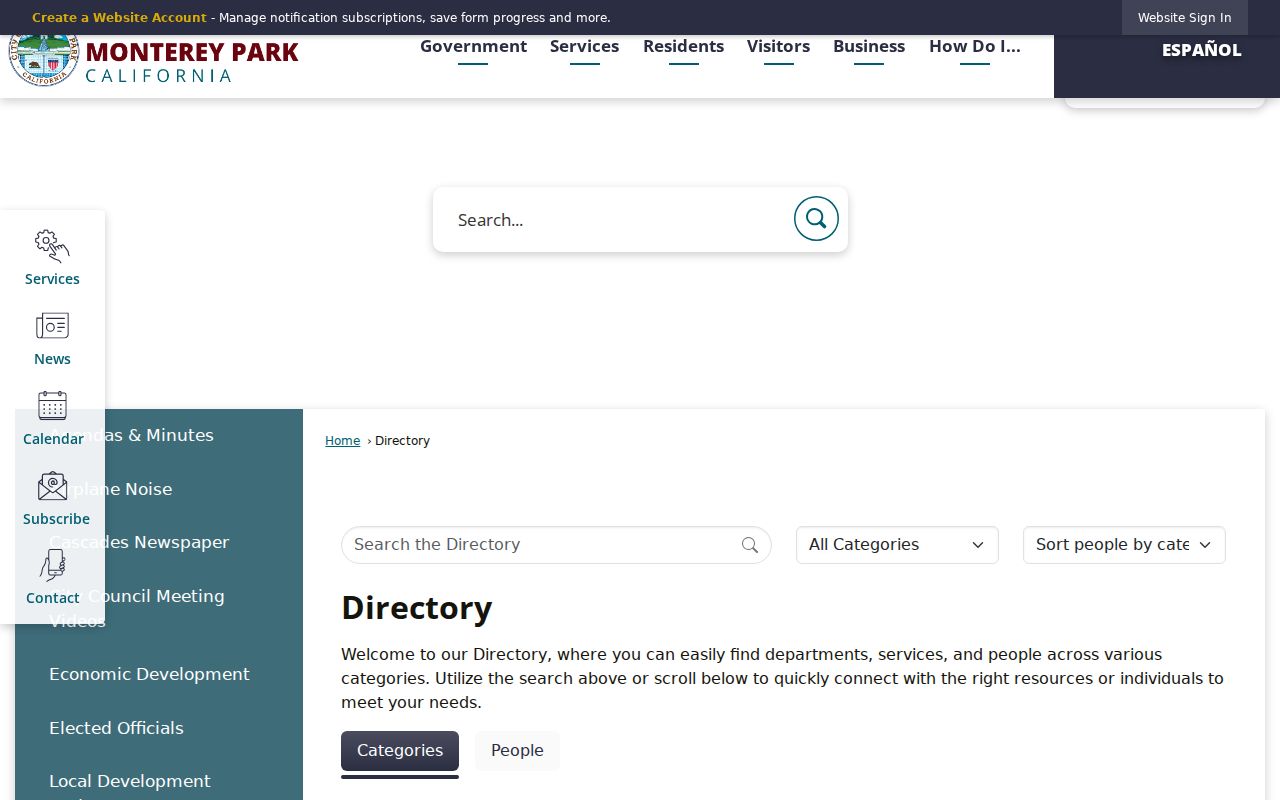1280x800 pixels.
Task: Open the Residents menu
Action: point(683,47)
